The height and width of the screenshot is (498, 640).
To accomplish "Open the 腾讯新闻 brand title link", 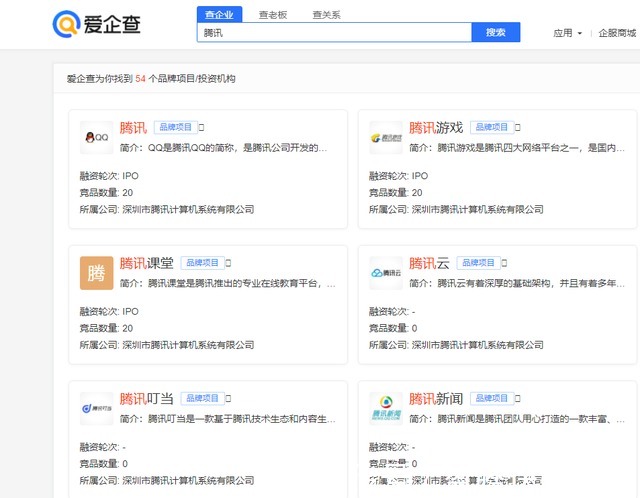I will [436, 399].
